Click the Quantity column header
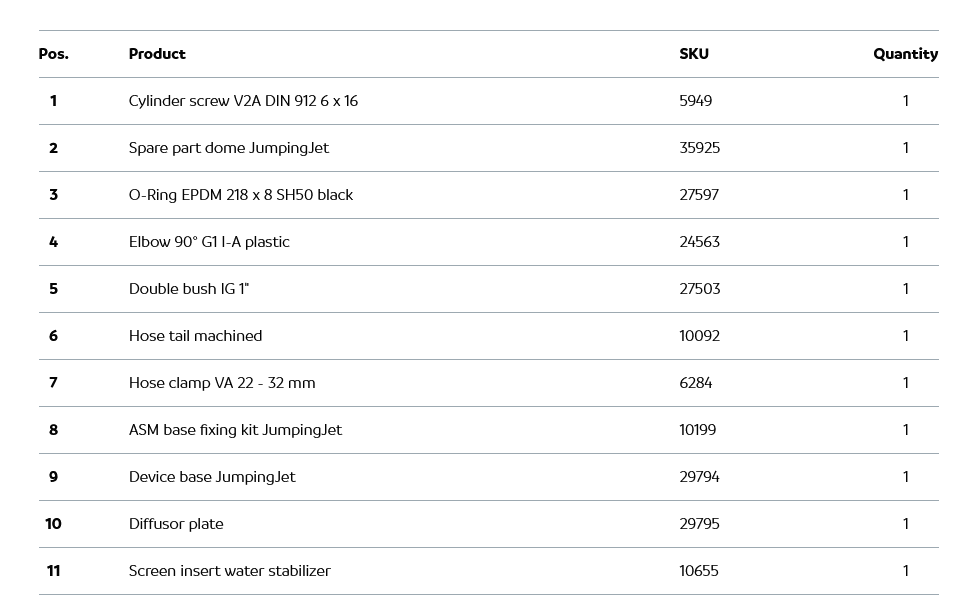The height and width of the screenshot is (609, 967). [905, 54]
